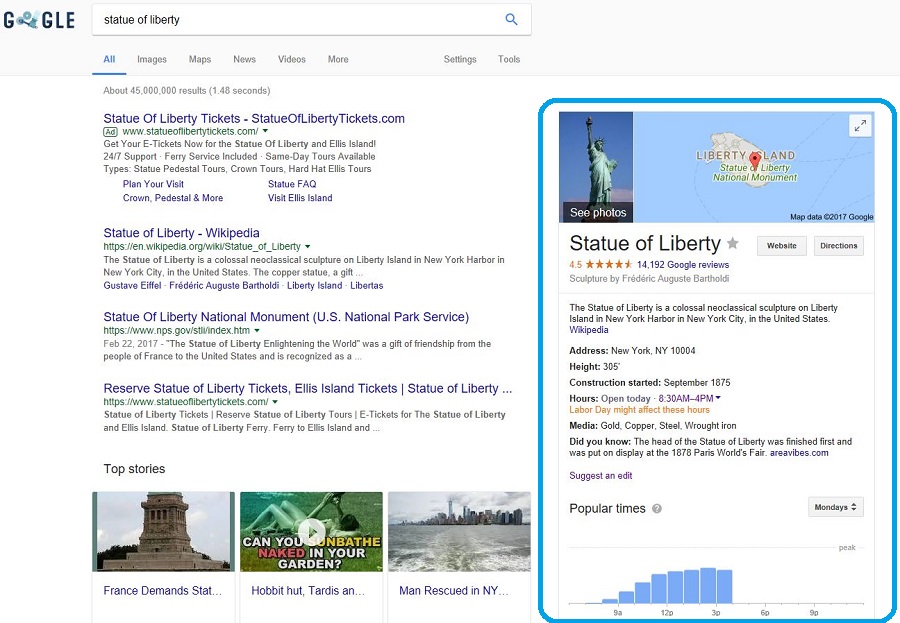Open the Visit Ellis Island sitelink
This screenshot has width=900, height=623.
[300, 198]
